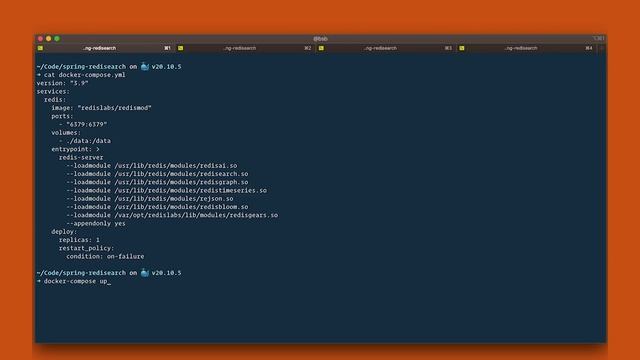Switch to the terminal tab marked ⌘4
Image resolution: width=640 pixels, height=360 pixels.
tap(527, 48)
